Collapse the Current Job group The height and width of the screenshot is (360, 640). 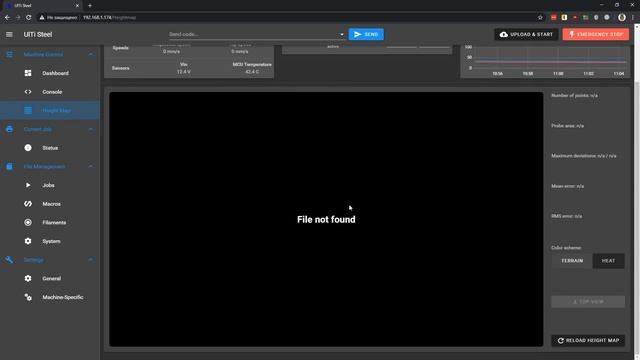[91, 129]
